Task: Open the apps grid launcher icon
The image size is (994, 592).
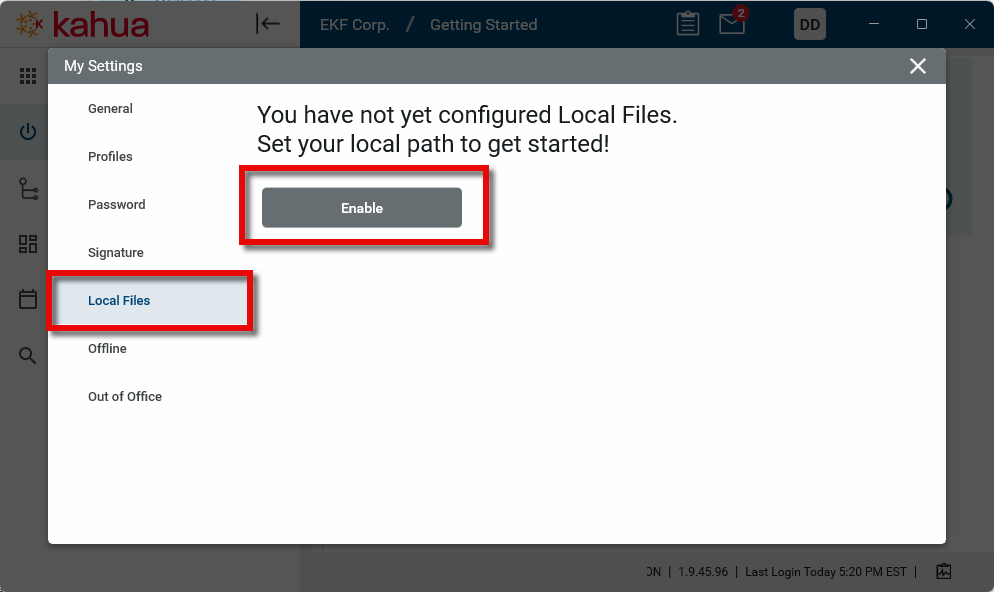Action: pyautogui.click(x=28, y=77)
